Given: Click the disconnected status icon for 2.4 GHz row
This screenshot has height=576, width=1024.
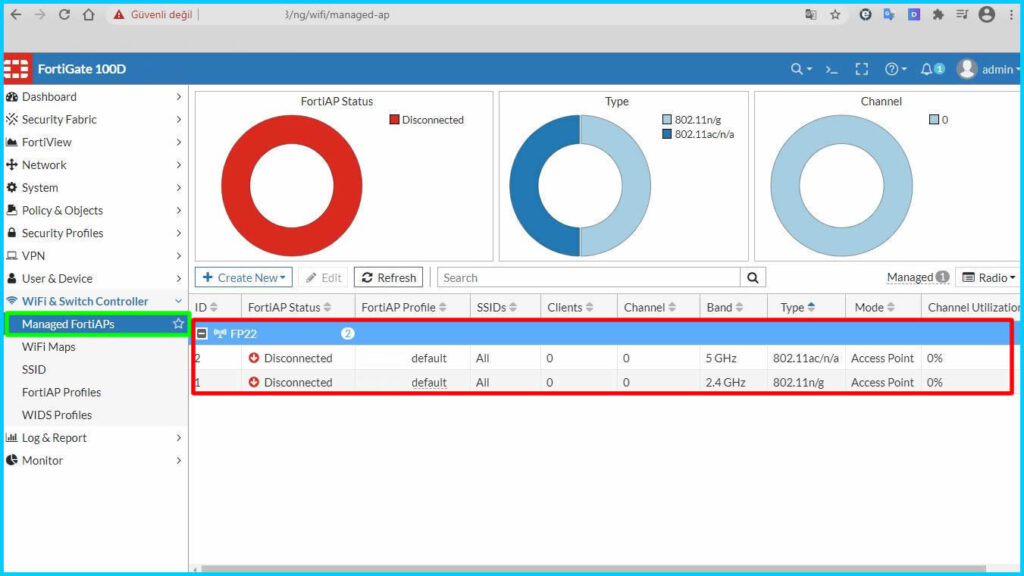Looking at the screenshot, I should point(254,382).
